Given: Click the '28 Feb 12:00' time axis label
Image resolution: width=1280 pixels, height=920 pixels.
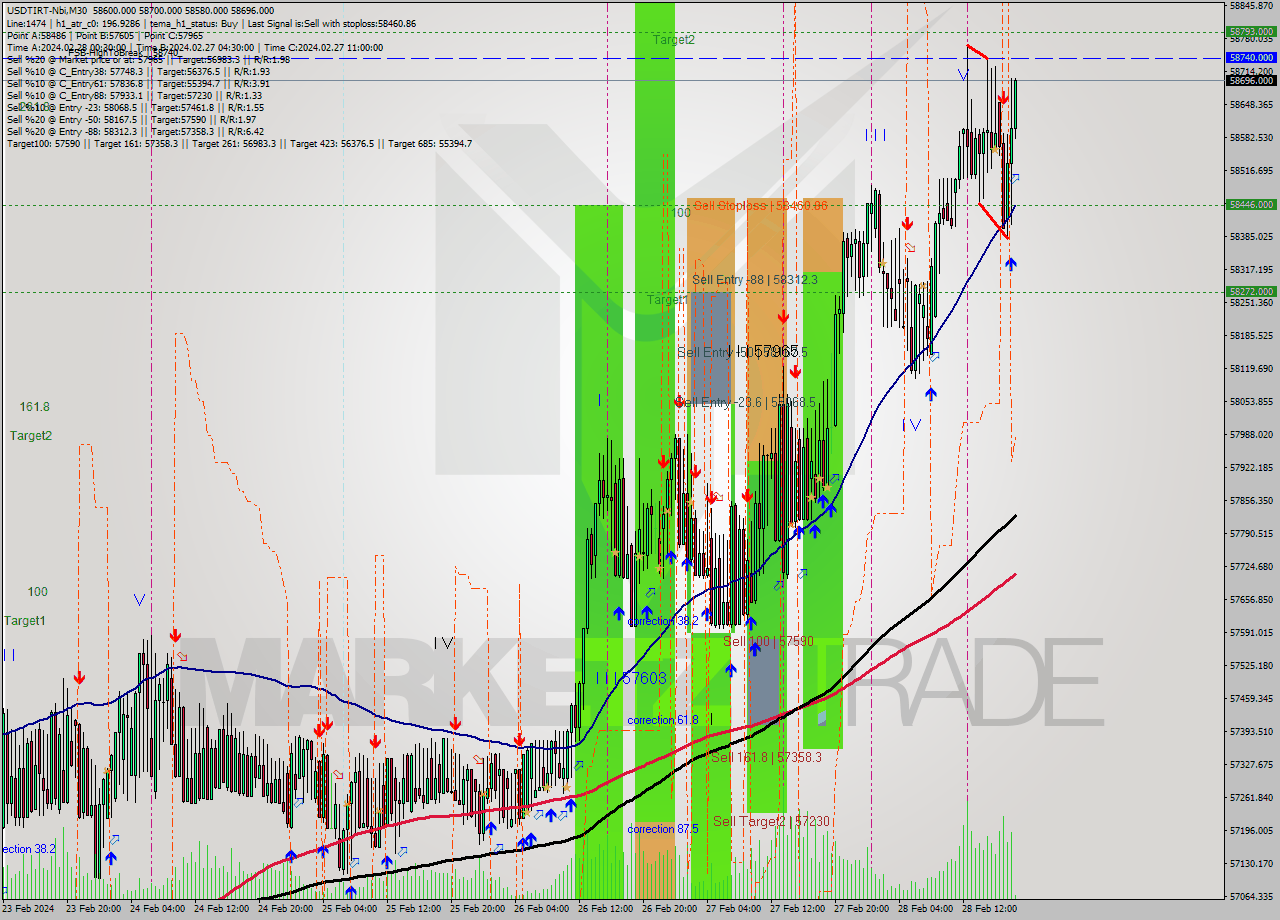Looking at the screenshot, I should point(989,909).
